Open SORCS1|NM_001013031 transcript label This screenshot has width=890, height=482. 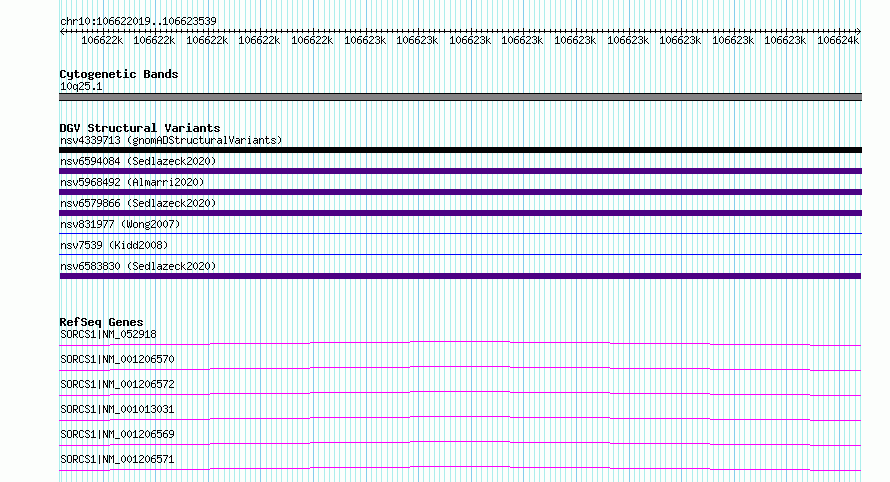tap(117, 409)
